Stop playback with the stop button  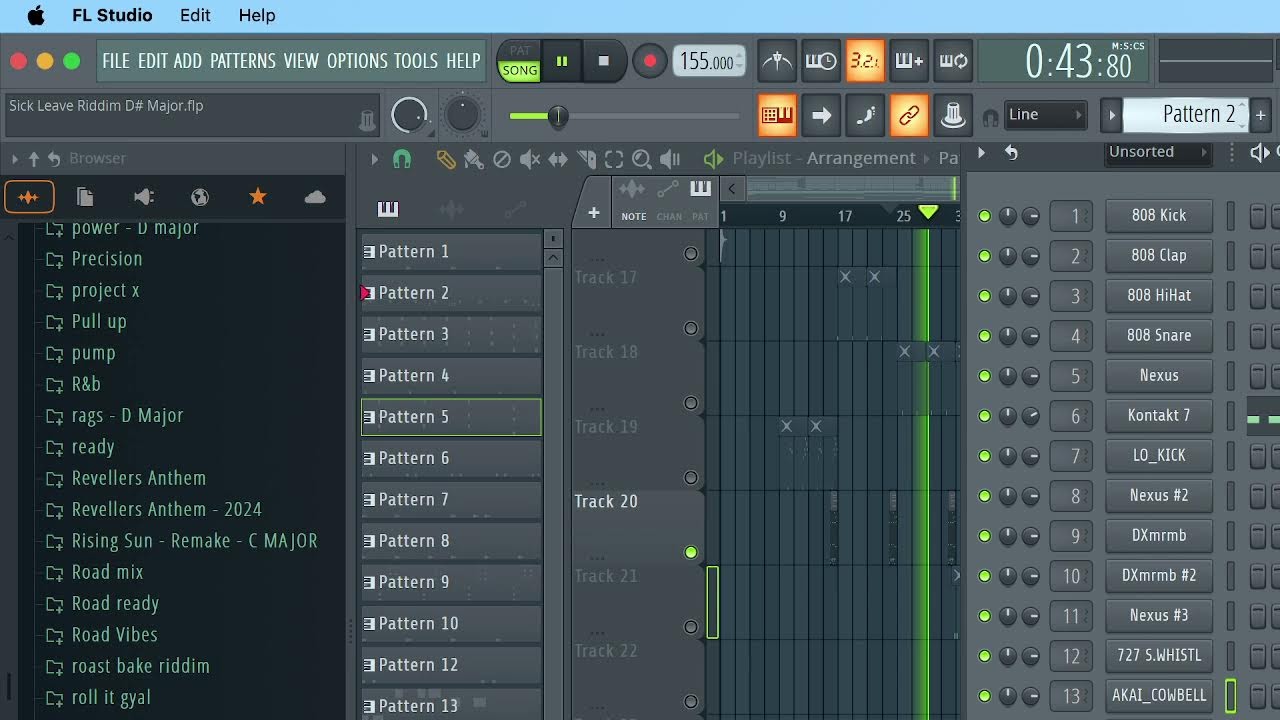(603, 61)
